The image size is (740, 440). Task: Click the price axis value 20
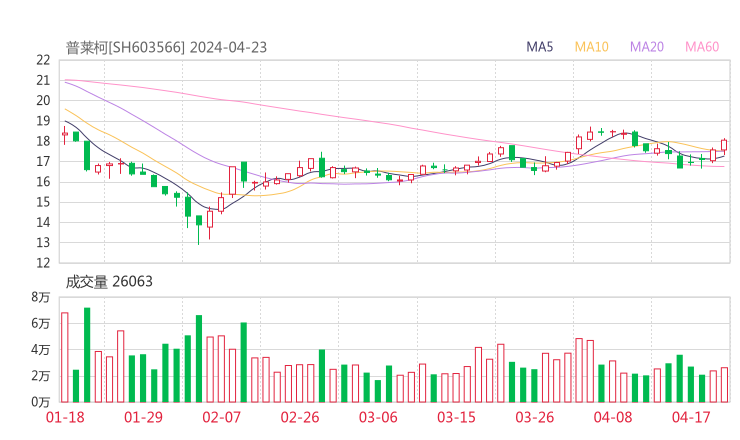43,101
